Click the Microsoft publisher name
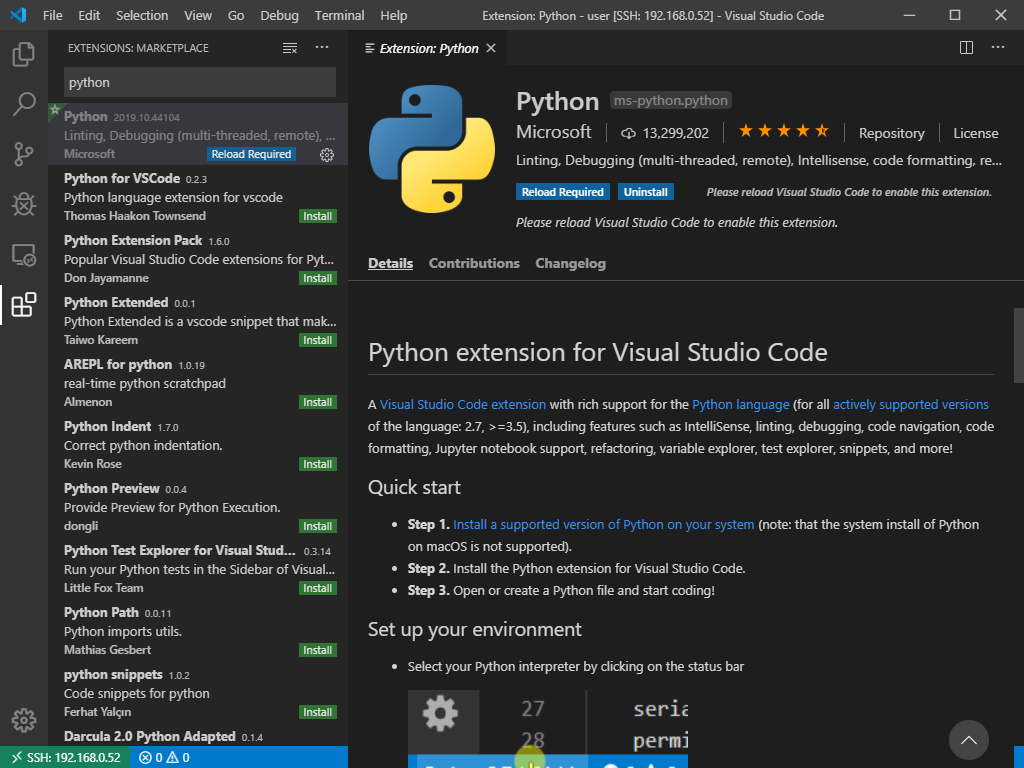The width and height of the screenshot is (1024, 768). point(554,132)
